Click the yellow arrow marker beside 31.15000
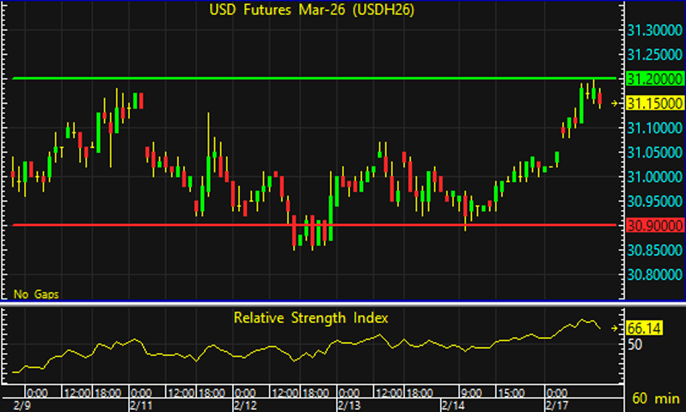This screenshot has height=412, width=686. point(616,103)
